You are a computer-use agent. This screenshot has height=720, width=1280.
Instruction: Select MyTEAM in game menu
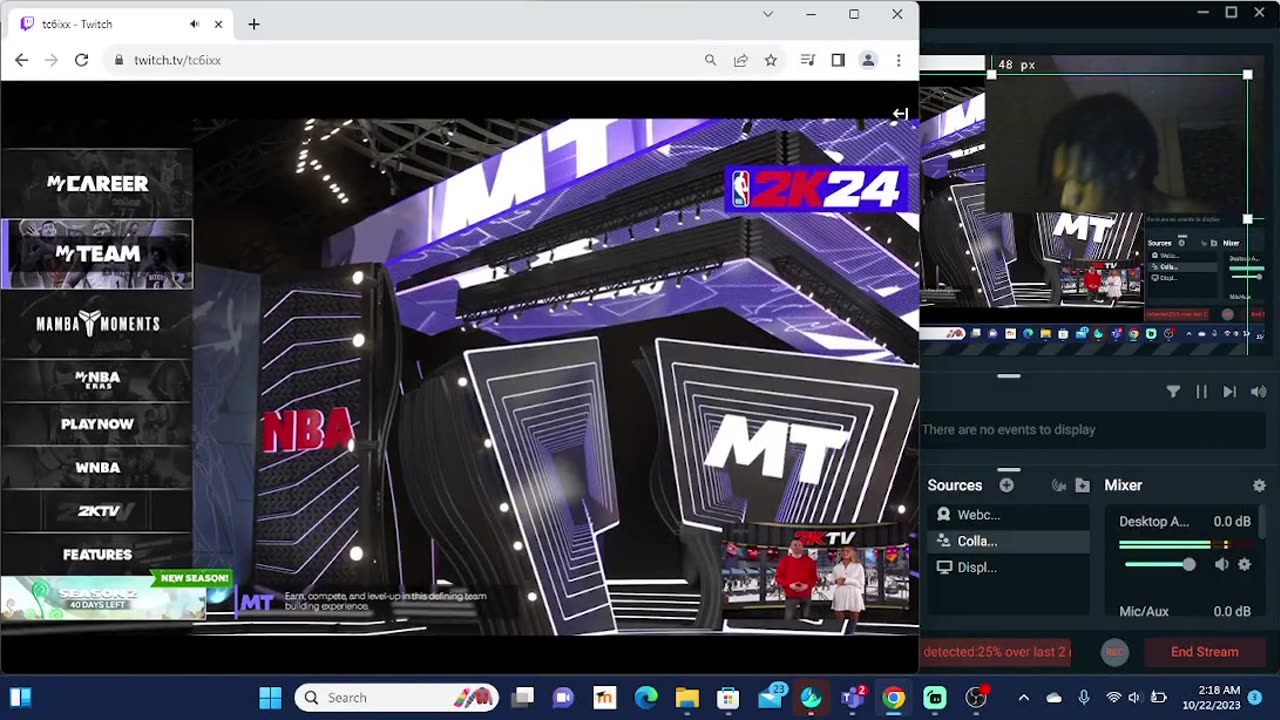(97, 254)
